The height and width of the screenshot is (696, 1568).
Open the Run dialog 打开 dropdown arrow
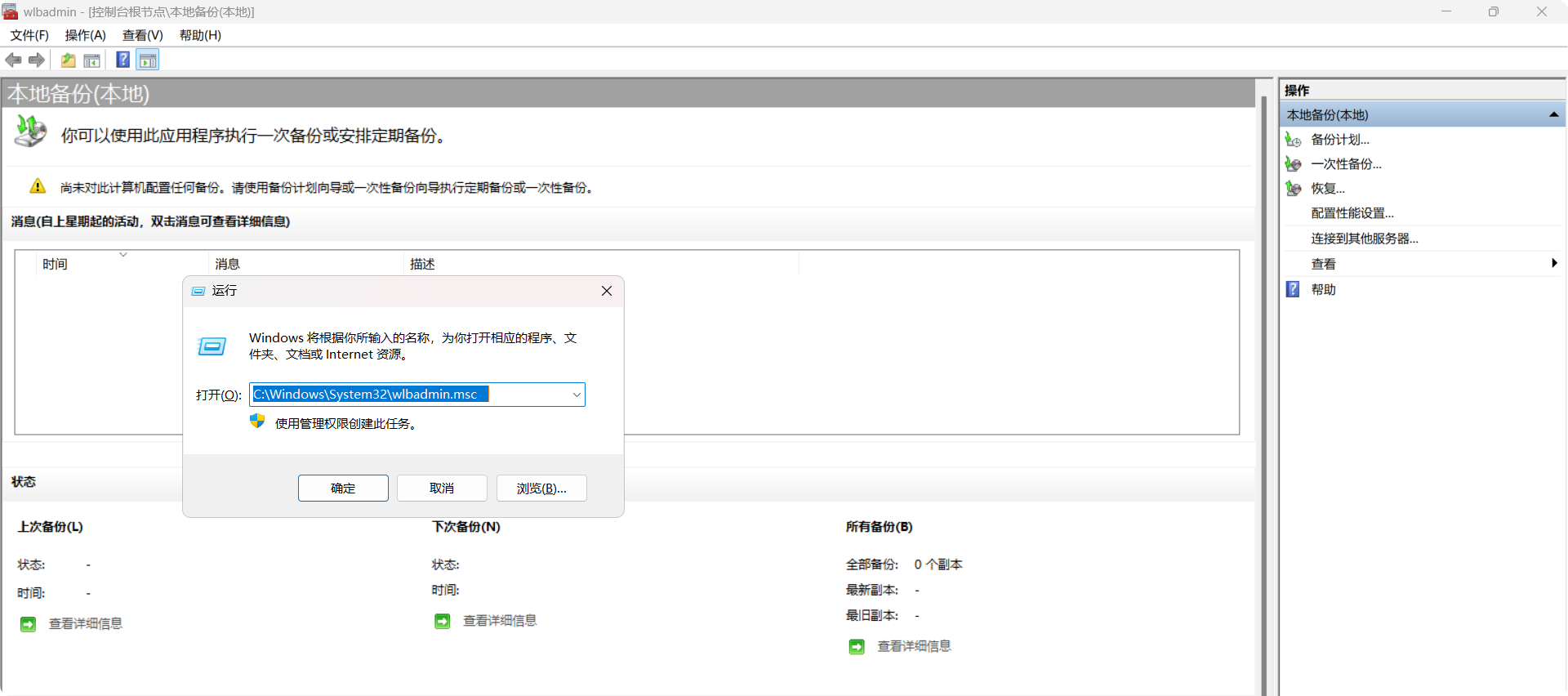[577, 395]
